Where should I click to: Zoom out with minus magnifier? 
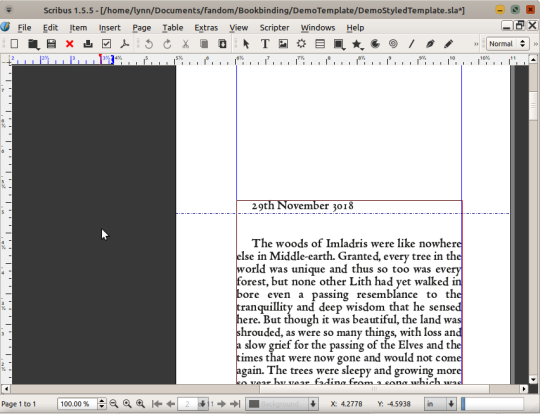click(114, 404)
